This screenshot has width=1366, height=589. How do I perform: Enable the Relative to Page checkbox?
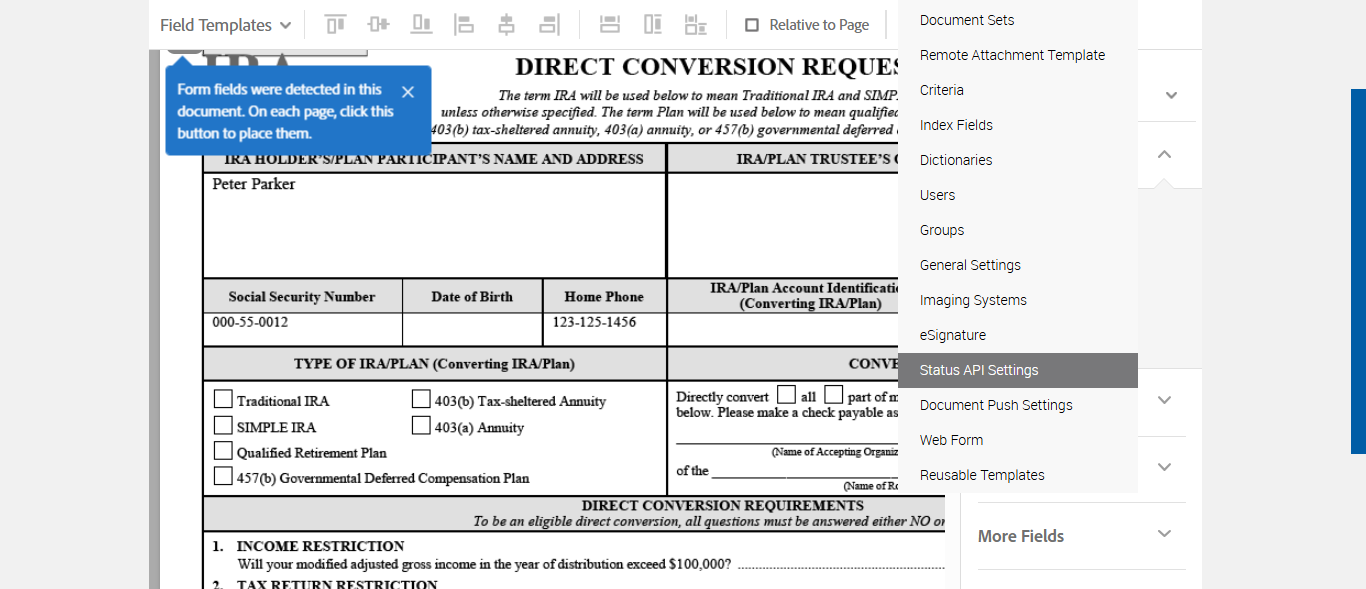coord(752,25)
